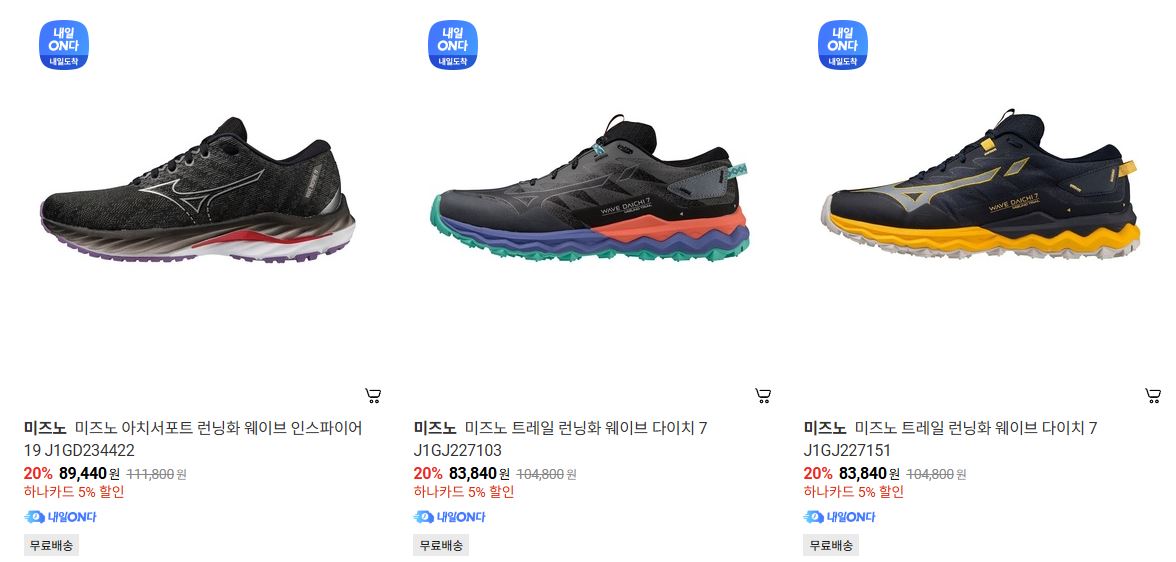
Task: Click the 무료배송 tag on the J1GJ227151 item
Action: [x=831, y=545]
